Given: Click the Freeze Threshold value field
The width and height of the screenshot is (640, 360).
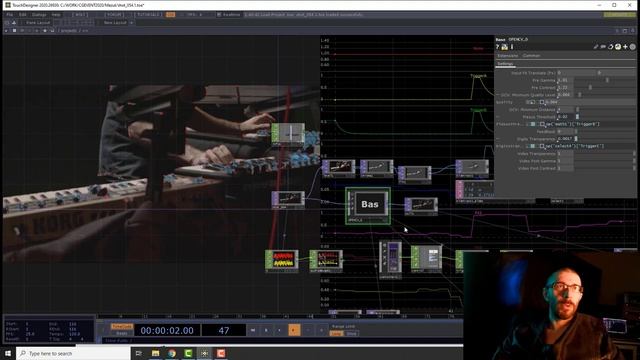Looking at the screenshot, I should click(x=565, y=117).
